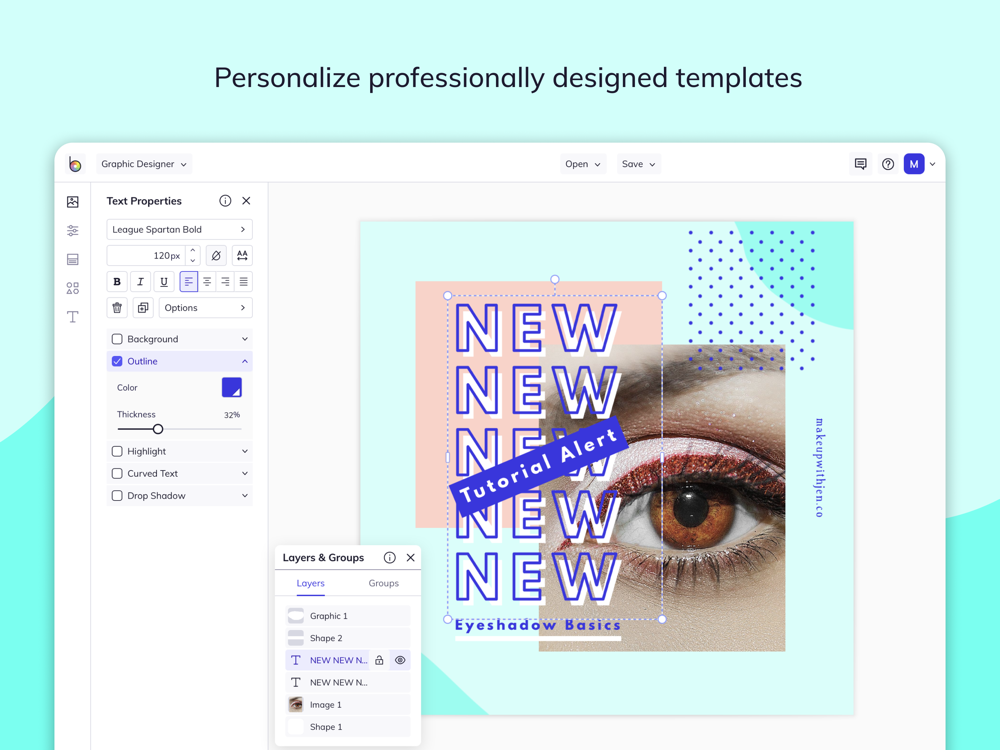The image size is (1000, 750).
Task: Select the Image 1 layer
Action: click(x=348, y=705)
